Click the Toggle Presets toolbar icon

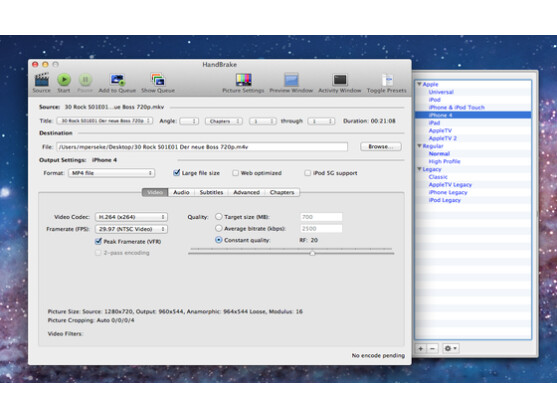tap(387, 80)
